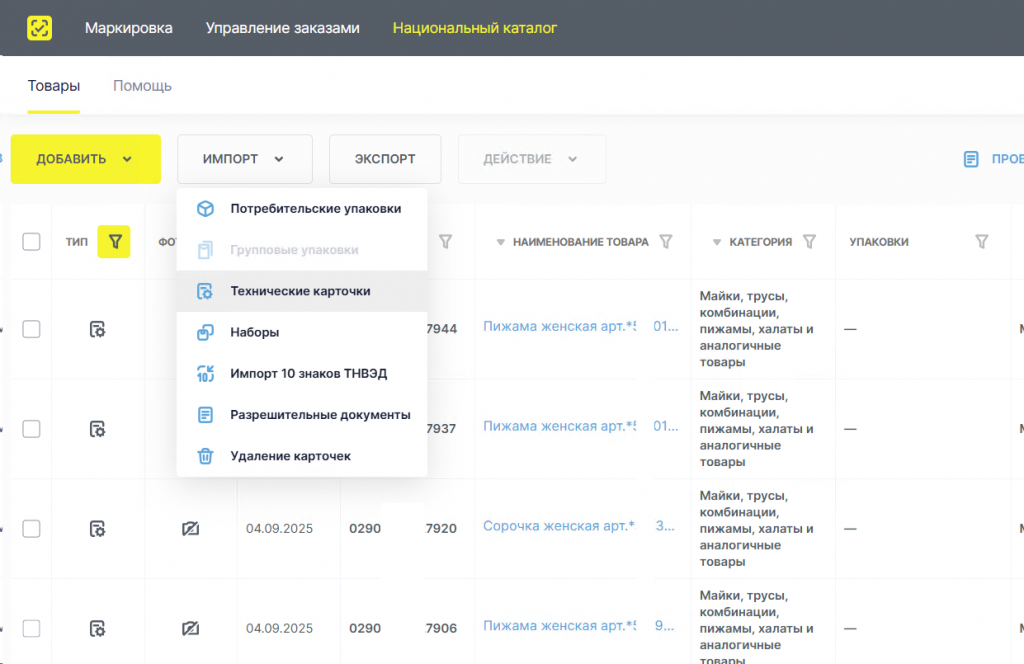Click the yellow logo icon in header

[41, 28]
